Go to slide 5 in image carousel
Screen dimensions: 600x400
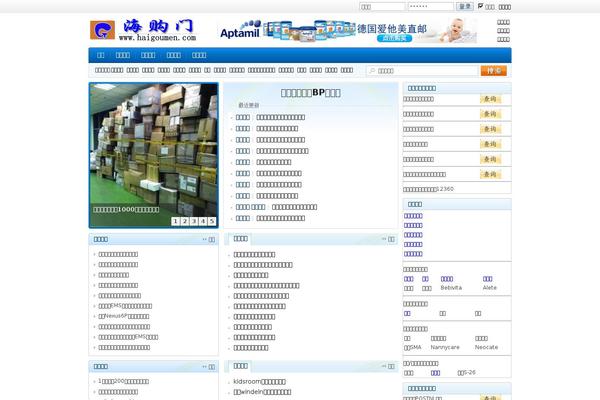212,221
